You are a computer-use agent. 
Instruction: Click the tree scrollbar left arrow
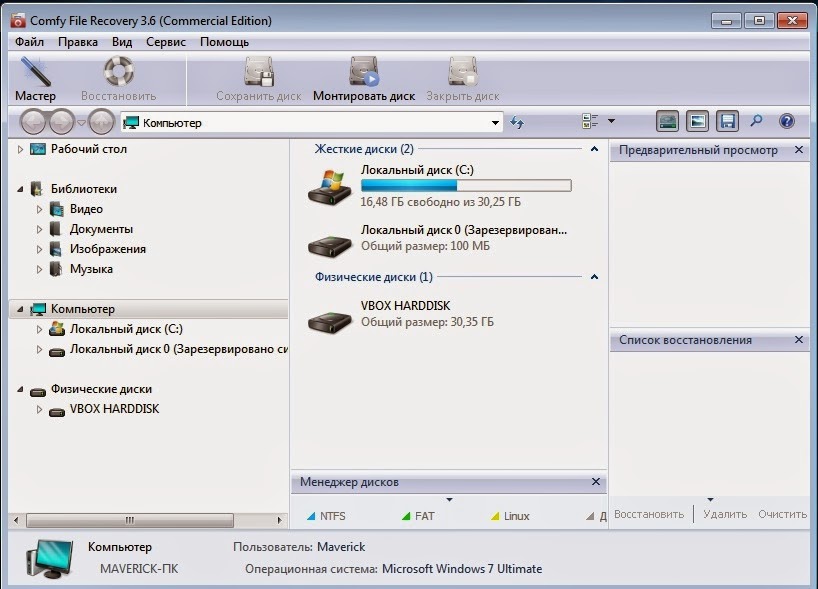click(16, 520)
